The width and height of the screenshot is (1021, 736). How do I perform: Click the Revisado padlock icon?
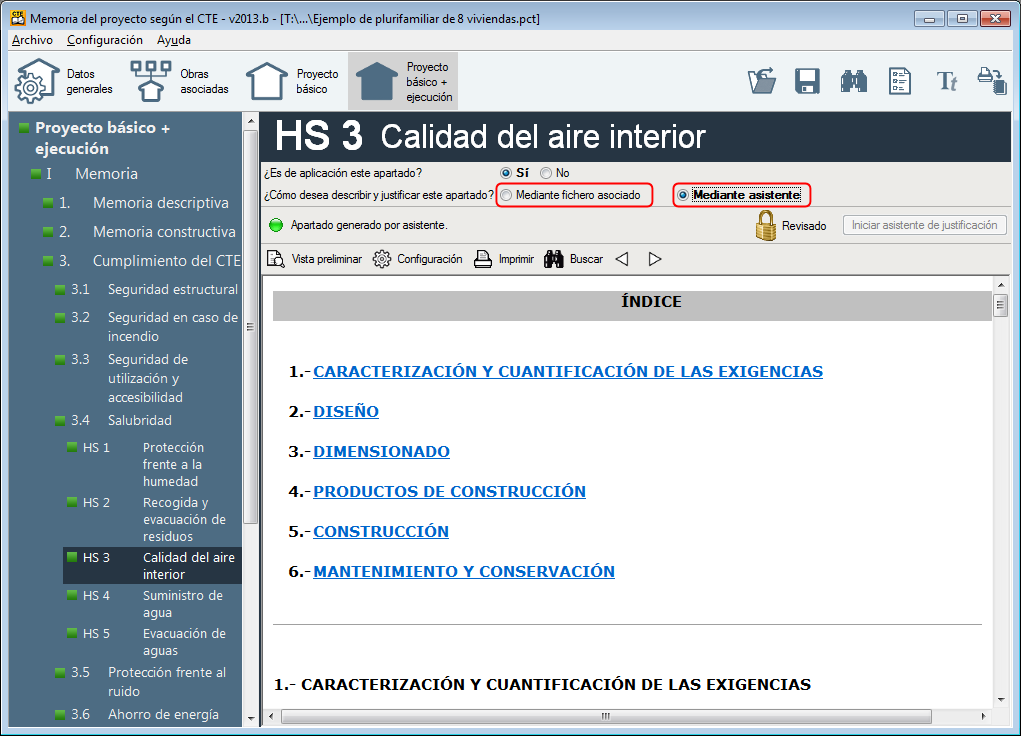(766, 225)
